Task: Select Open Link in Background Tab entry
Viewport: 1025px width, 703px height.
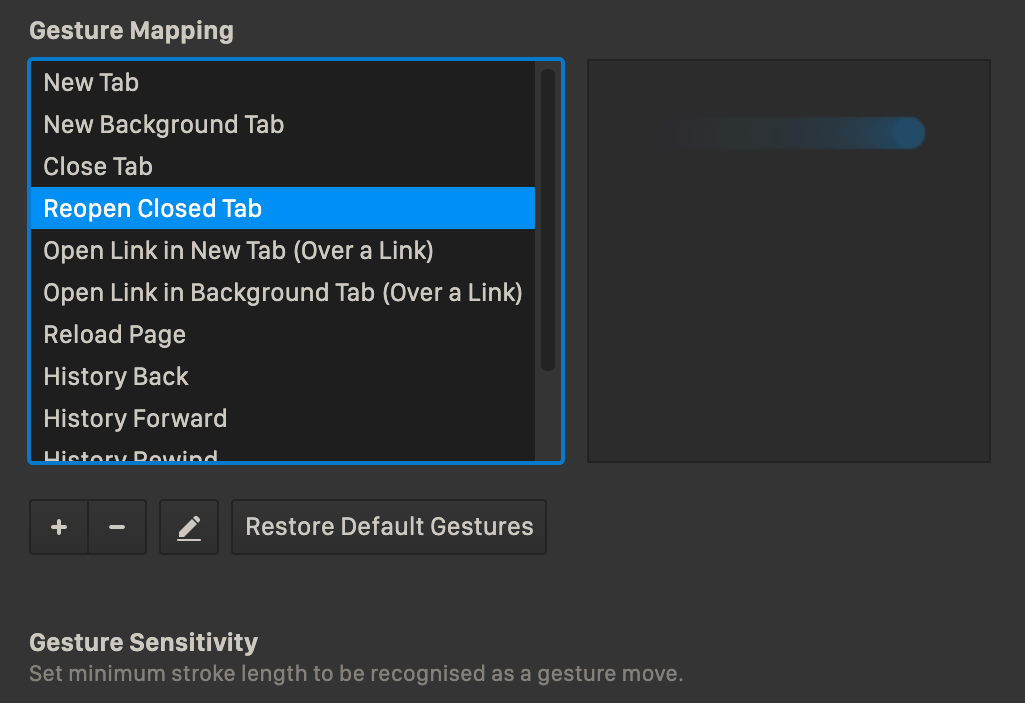Action: point(283,292)
